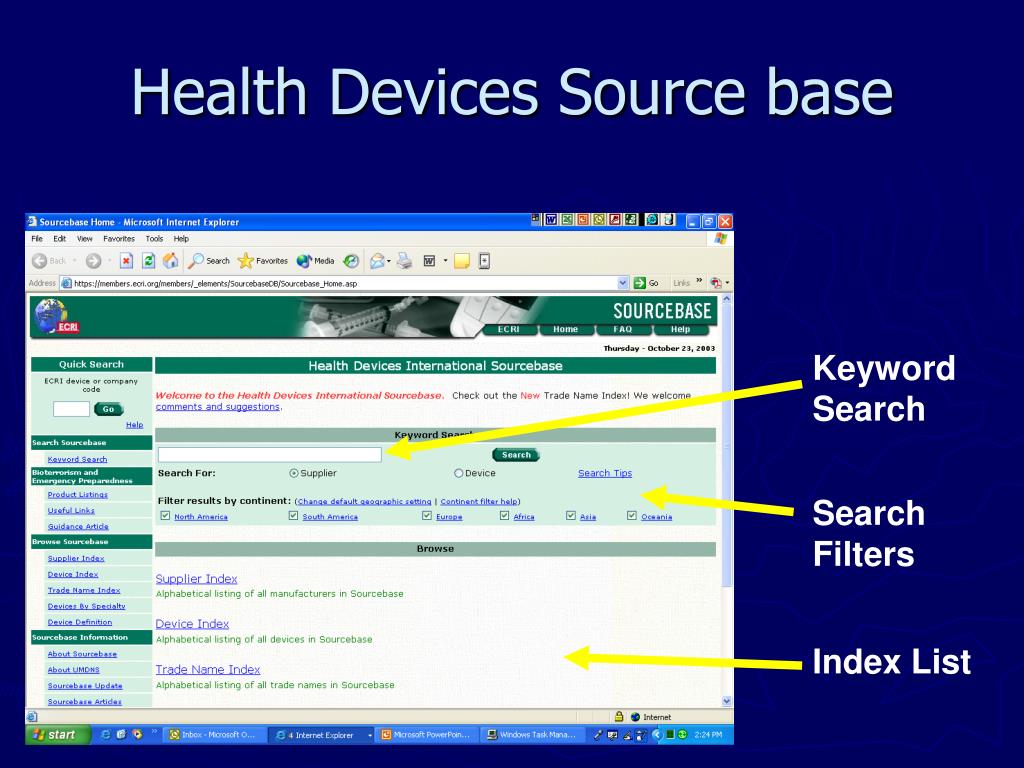
Task: Expand the Links toolbar chevron
Action: pos(699,281)
